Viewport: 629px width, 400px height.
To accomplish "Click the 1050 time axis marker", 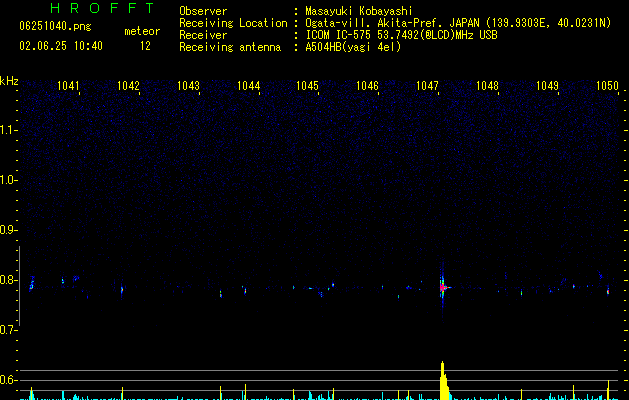I will (x=607, y=86).
